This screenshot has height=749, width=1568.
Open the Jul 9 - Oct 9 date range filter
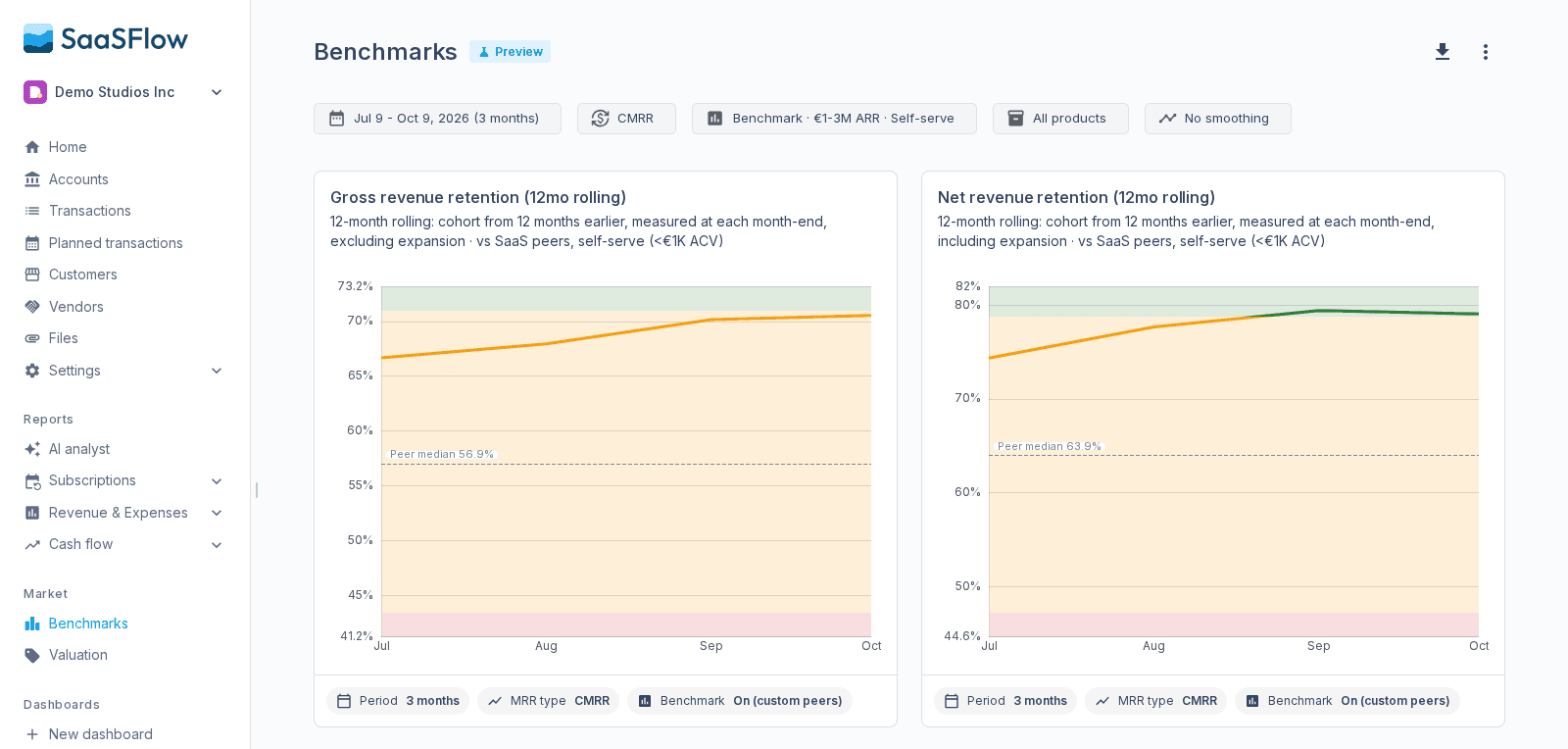(x=437, y=119)
